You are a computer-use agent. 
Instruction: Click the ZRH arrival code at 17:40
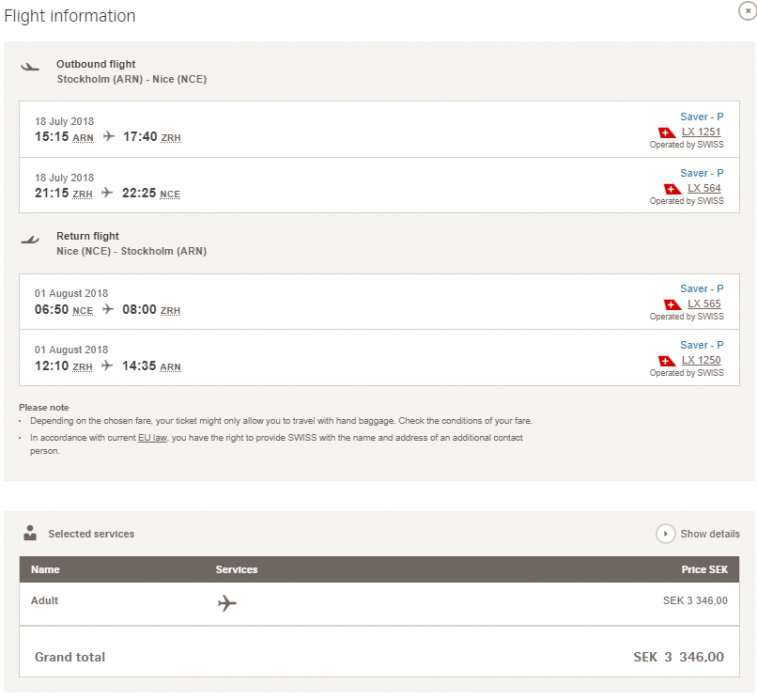point(171,138)
